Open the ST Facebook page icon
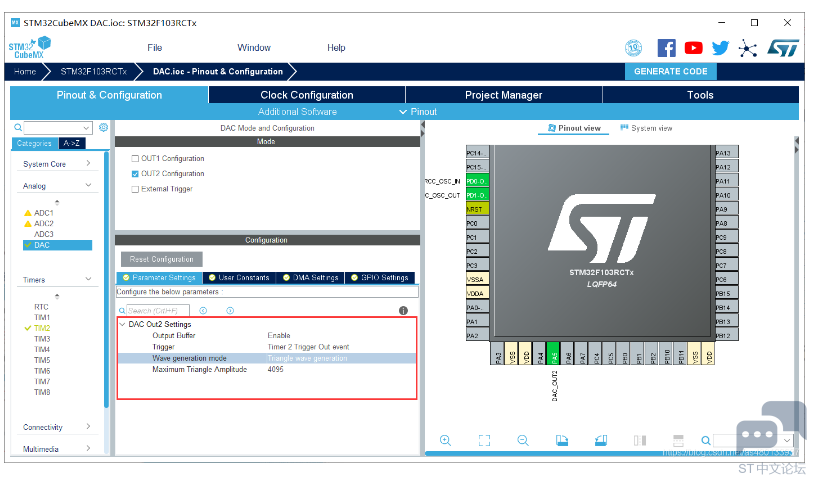815x484 pixels. tap(666, 48)
